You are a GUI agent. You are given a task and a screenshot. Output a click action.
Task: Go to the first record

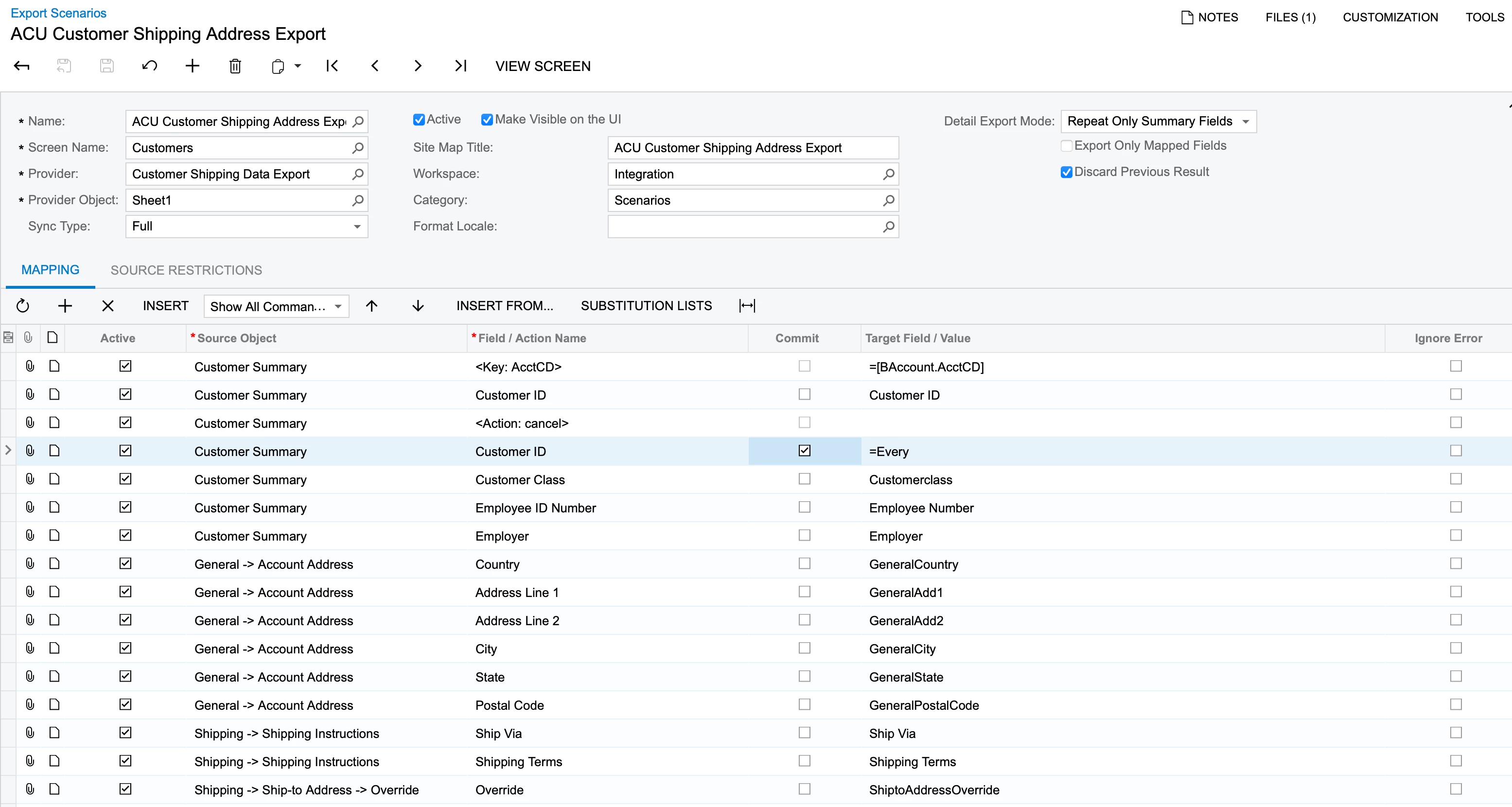pyautogui.click(x=332, y=66)
